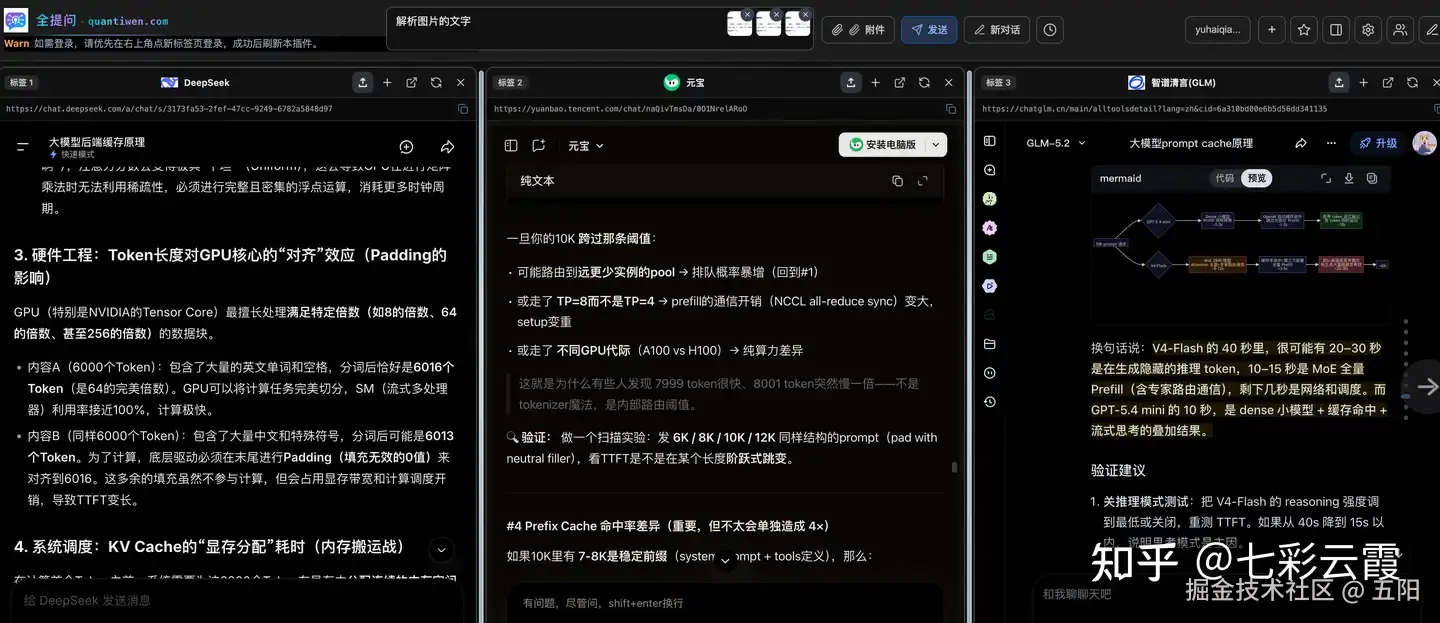
Task: Download the mermaid diagram
Action: coord(1349,178)
